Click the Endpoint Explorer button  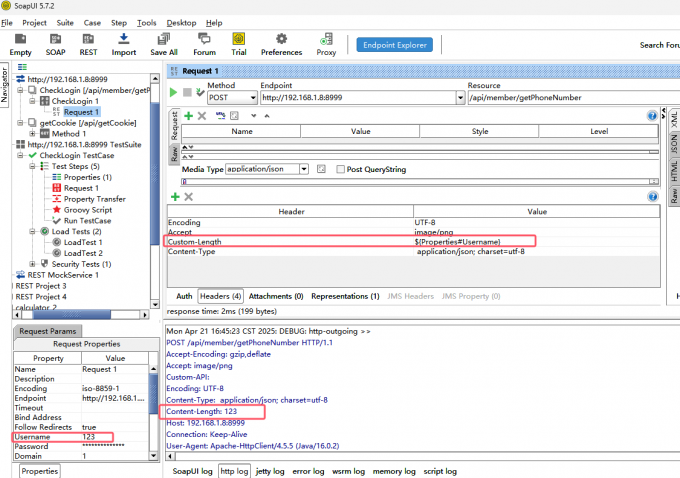pos(395,45)
